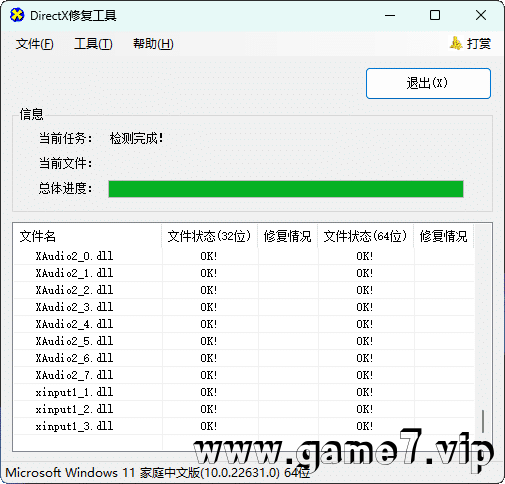505x484 pixels.
Task: Click the gold ingot donate icon
Action: pos(456,43)
